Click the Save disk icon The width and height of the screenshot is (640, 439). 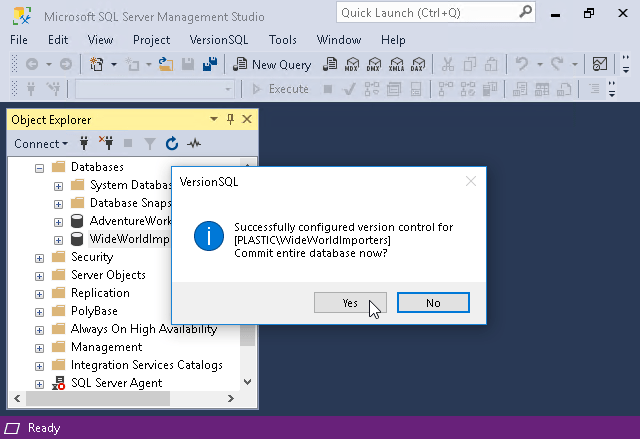tap(188, 64)
